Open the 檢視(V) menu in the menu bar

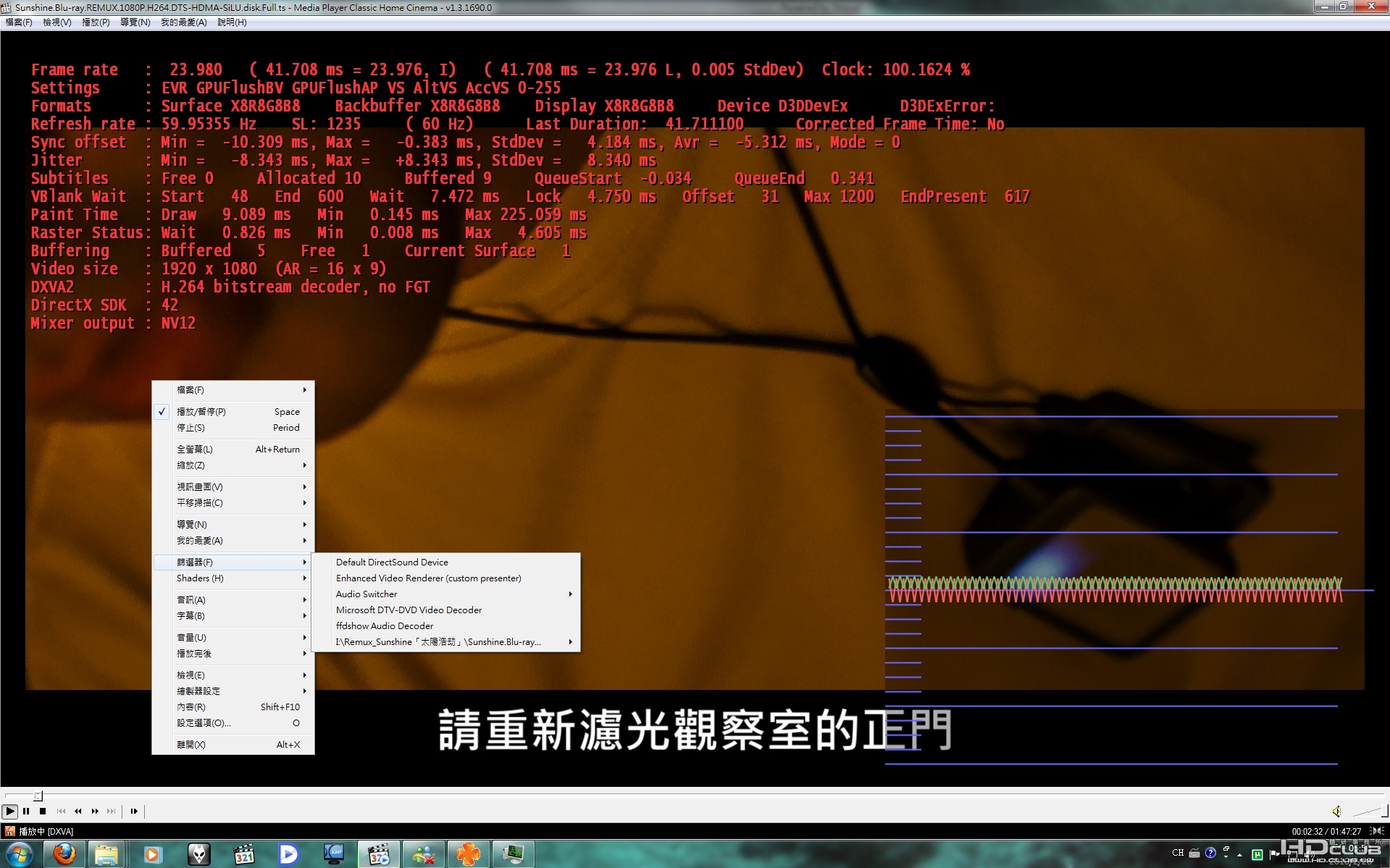click(x=57, y=22)
